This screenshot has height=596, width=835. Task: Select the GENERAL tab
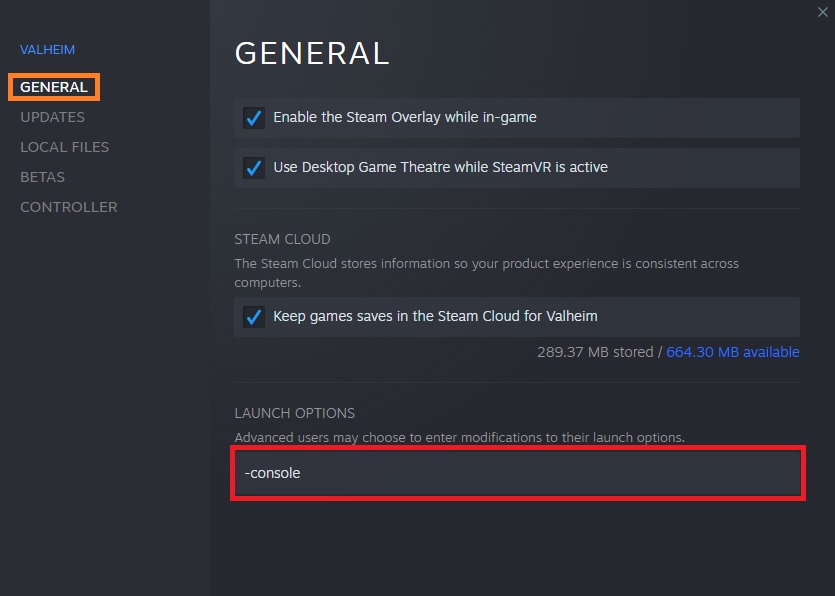[54, 87]
